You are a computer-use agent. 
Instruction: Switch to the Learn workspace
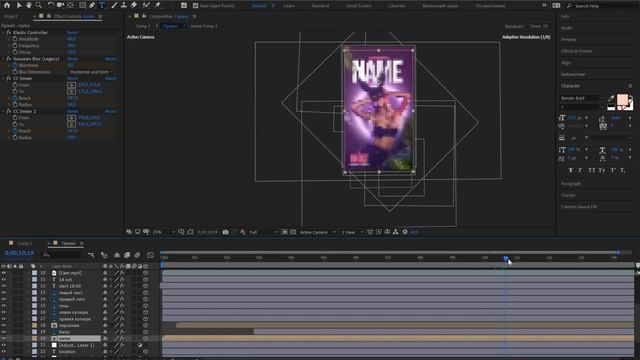click(289, 6)
